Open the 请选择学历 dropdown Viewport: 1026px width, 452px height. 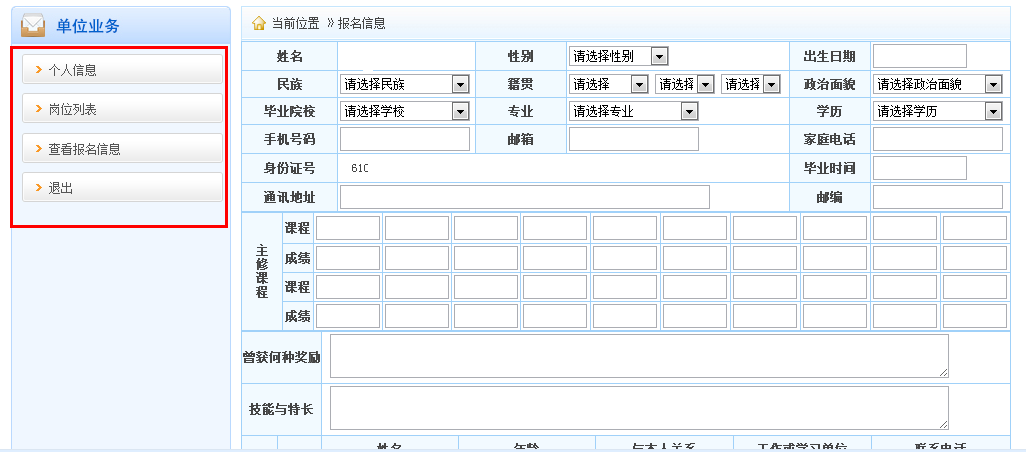[937, 111]
